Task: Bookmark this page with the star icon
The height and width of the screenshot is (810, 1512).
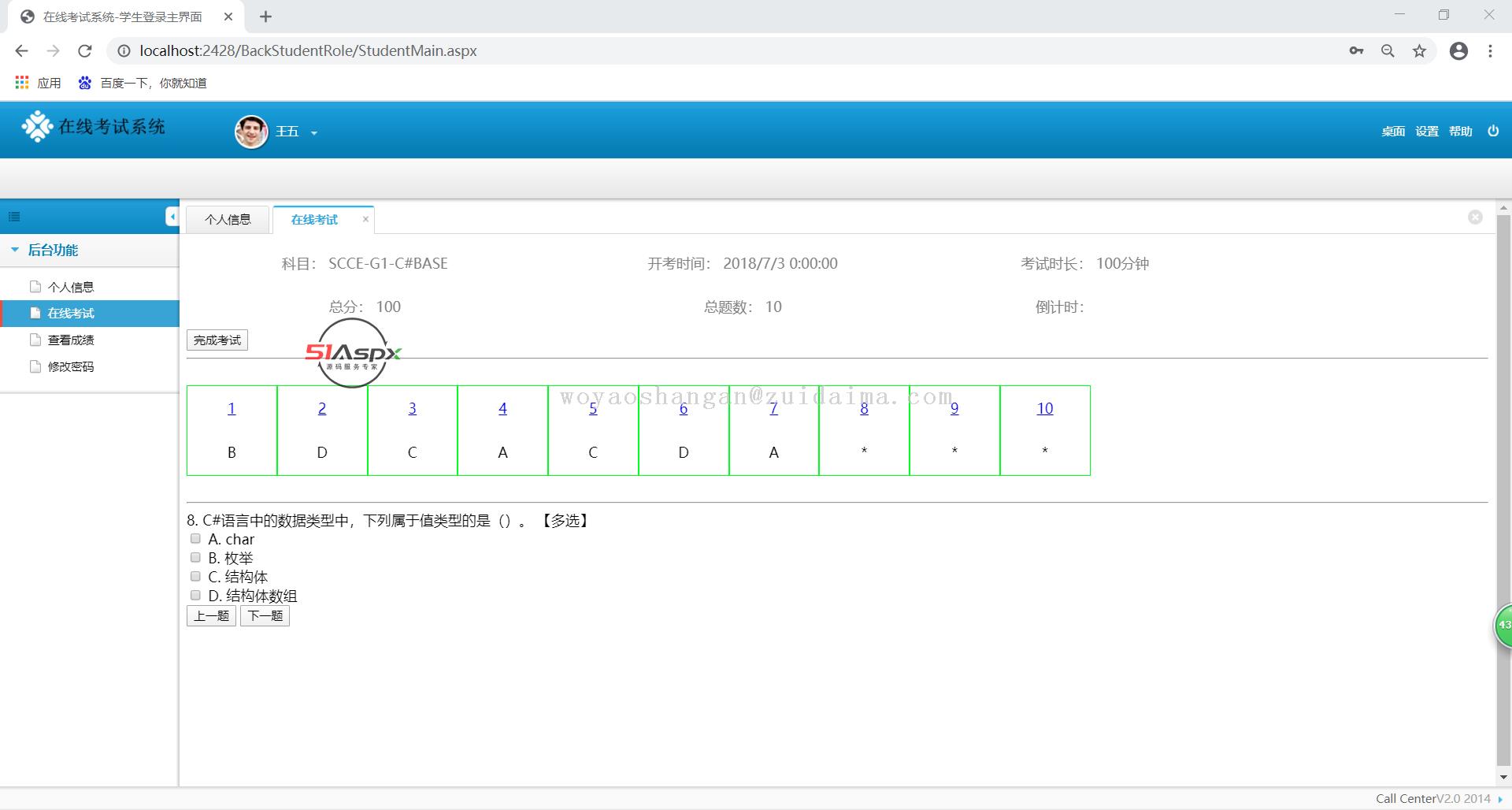Action: (1419, 50)
